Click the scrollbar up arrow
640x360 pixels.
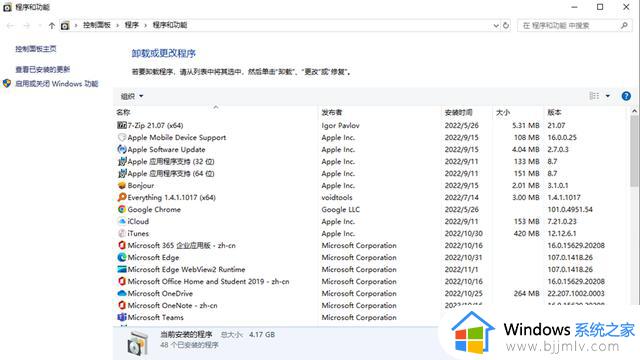[634, 111]
